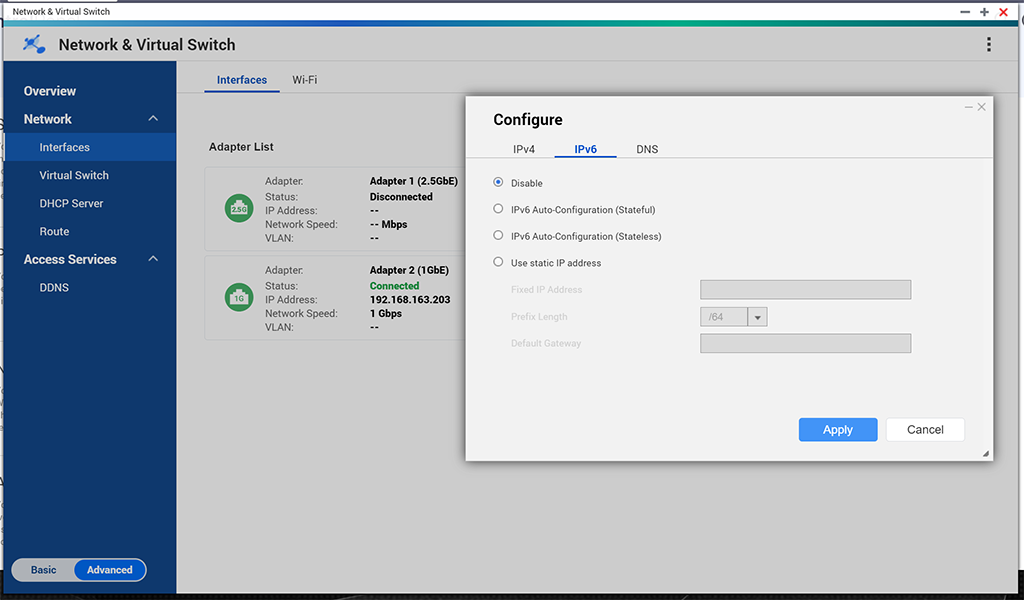Click the Adapter List heading
The height and width of the screenshot is (600, 1024).
click(x=241, y=147)
